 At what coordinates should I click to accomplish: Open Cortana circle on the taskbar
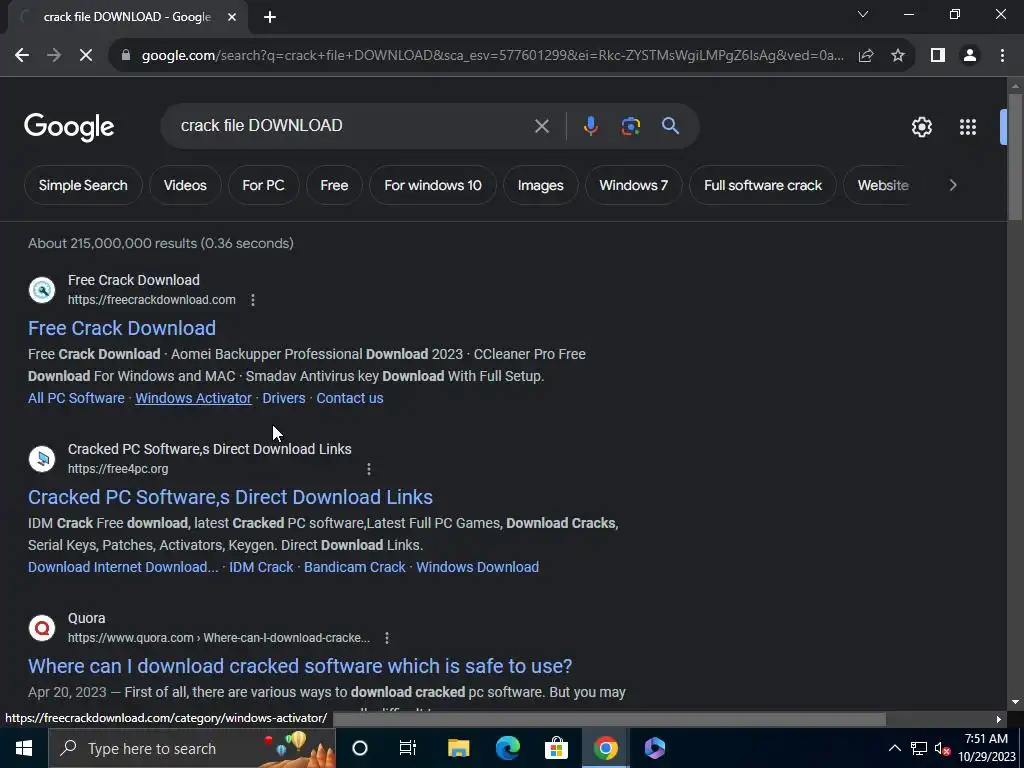(360, 748)
